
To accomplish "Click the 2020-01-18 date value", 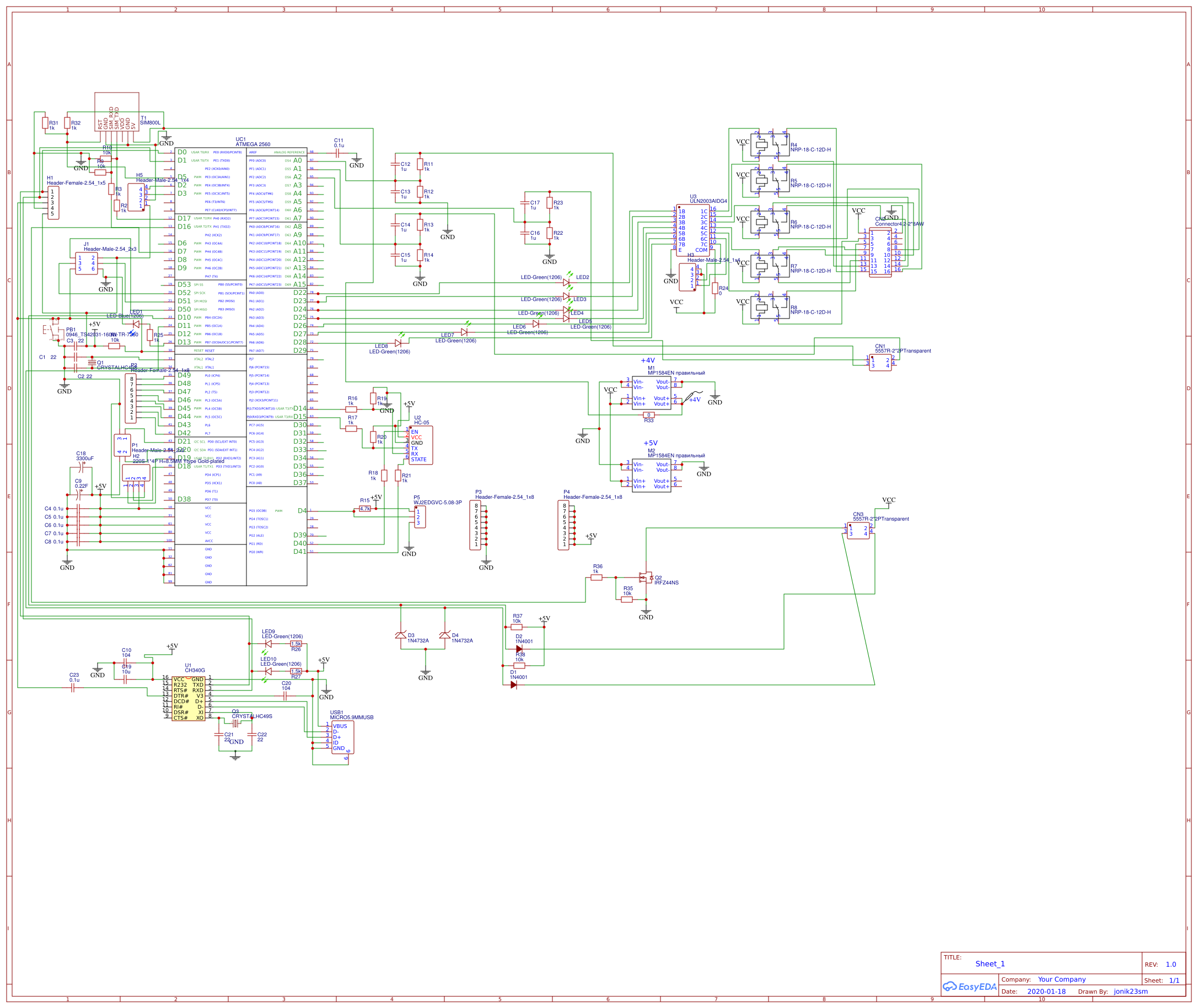I will click(x=1046, y=992).
